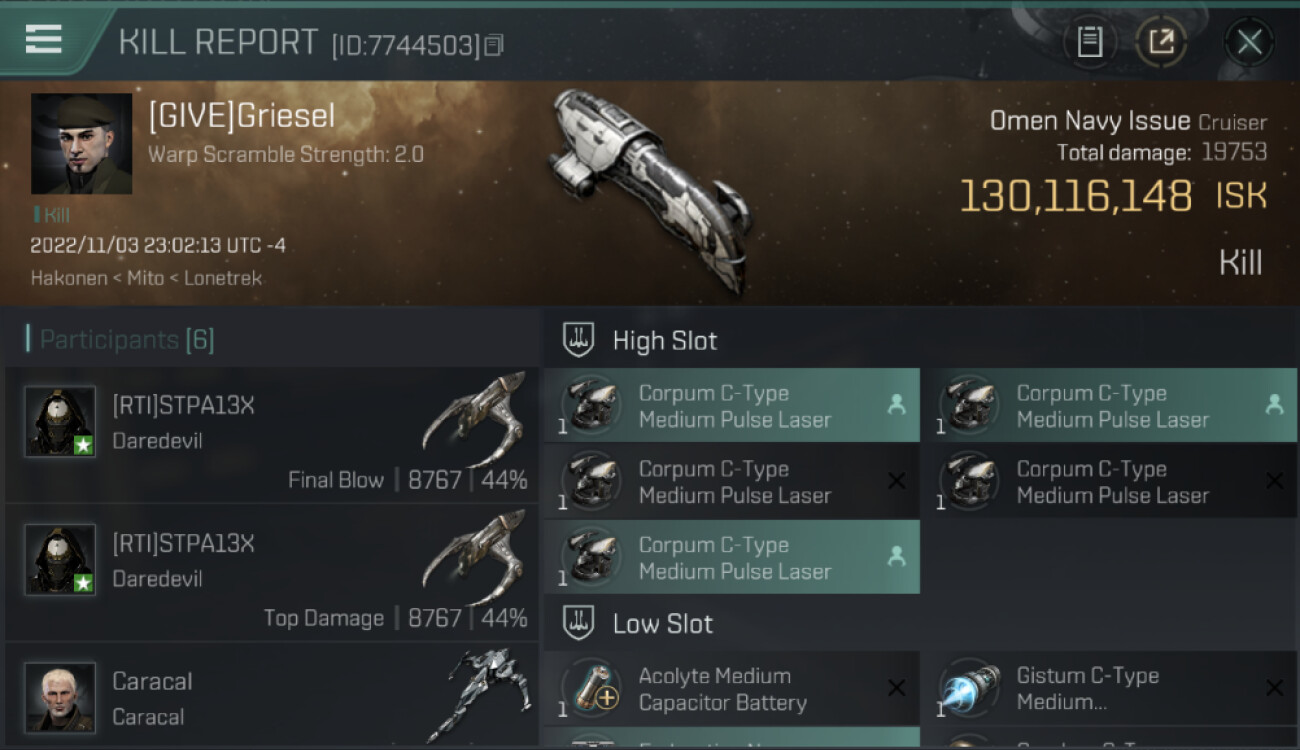Open the hamburger menu icon
This screenshot has height=750, width=1300.
pos(43,39)
